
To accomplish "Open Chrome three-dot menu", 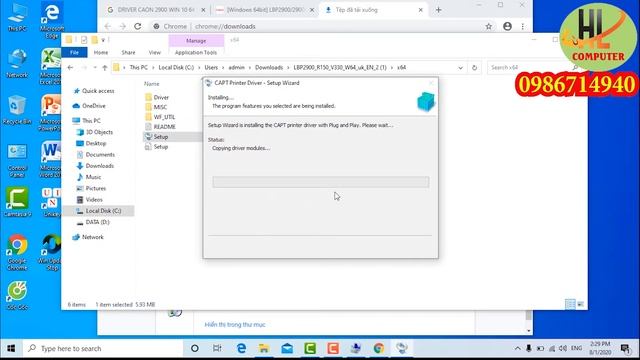I will [523, 27].
